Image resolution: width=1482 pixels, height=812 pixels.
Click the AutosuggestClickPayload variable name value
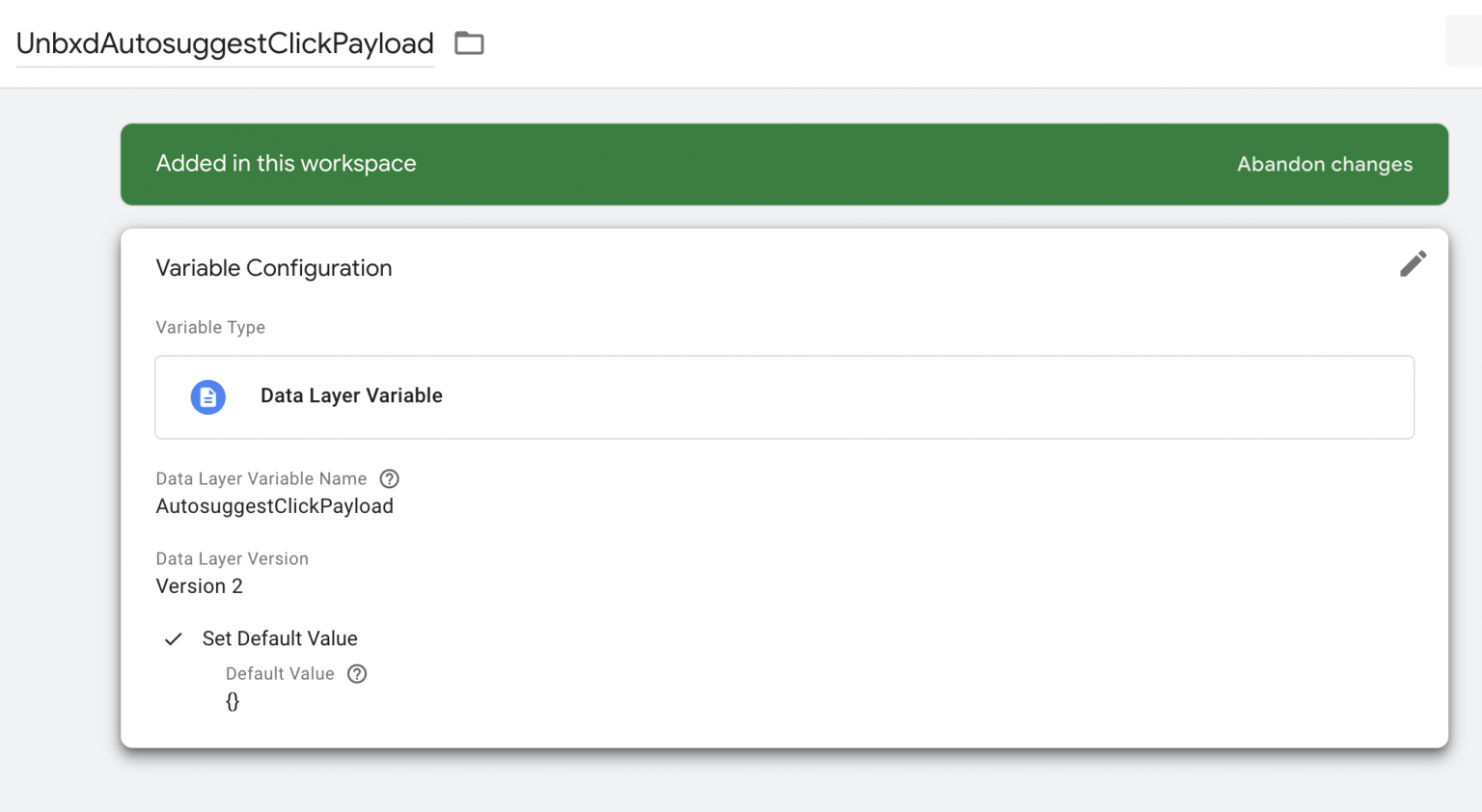pos(275,506)
